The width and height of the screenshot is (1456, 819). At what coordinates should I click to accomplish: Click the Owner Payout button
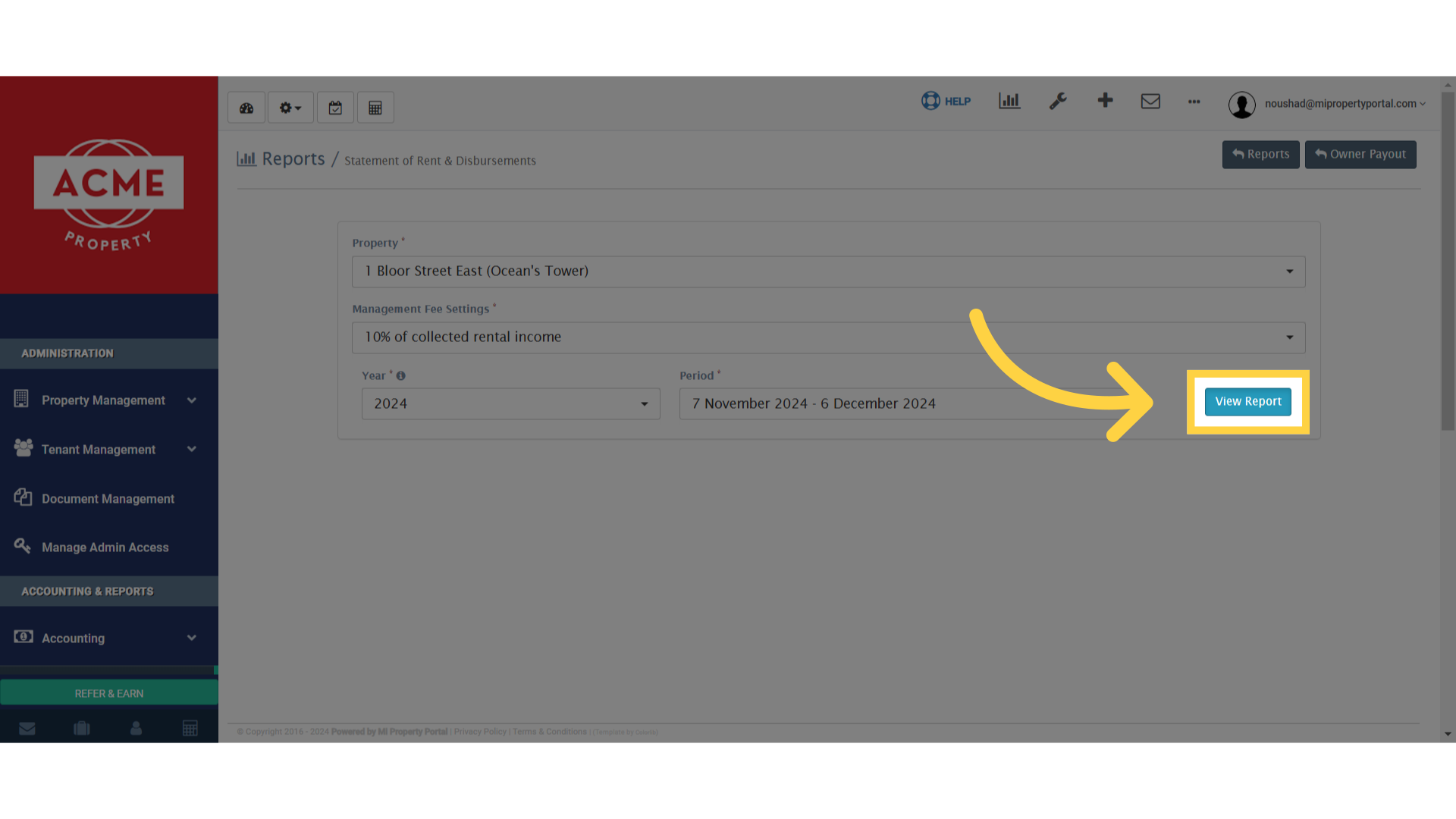1360,155
